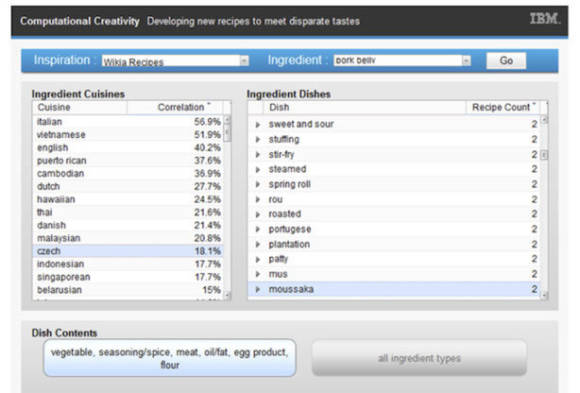Expand the moussaka dish arrow
The width and height of the screenshot is (580, 393).
point(258,289)
